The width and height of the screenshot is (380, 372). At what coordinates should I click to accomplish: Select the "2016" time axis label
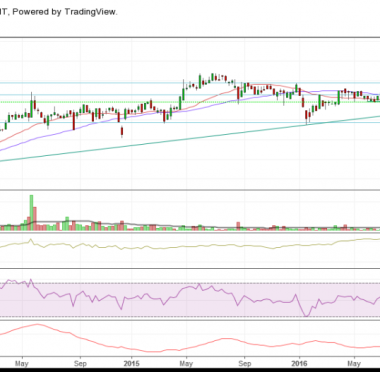(x=299, y=363)
